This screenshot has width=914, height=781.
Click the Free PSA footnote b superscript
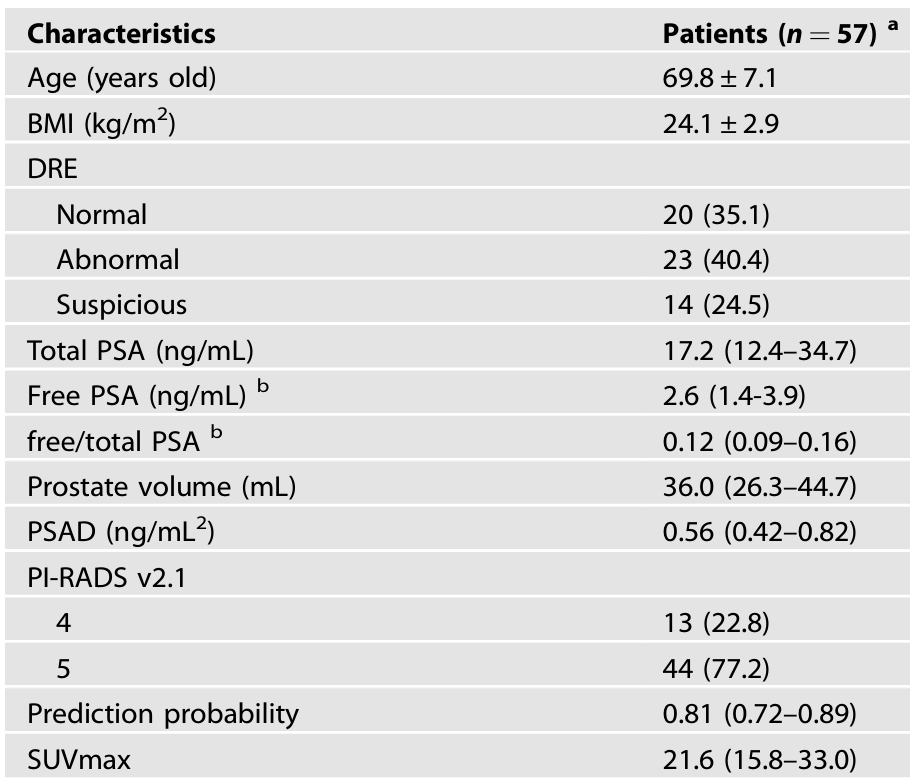coord(263,386)
